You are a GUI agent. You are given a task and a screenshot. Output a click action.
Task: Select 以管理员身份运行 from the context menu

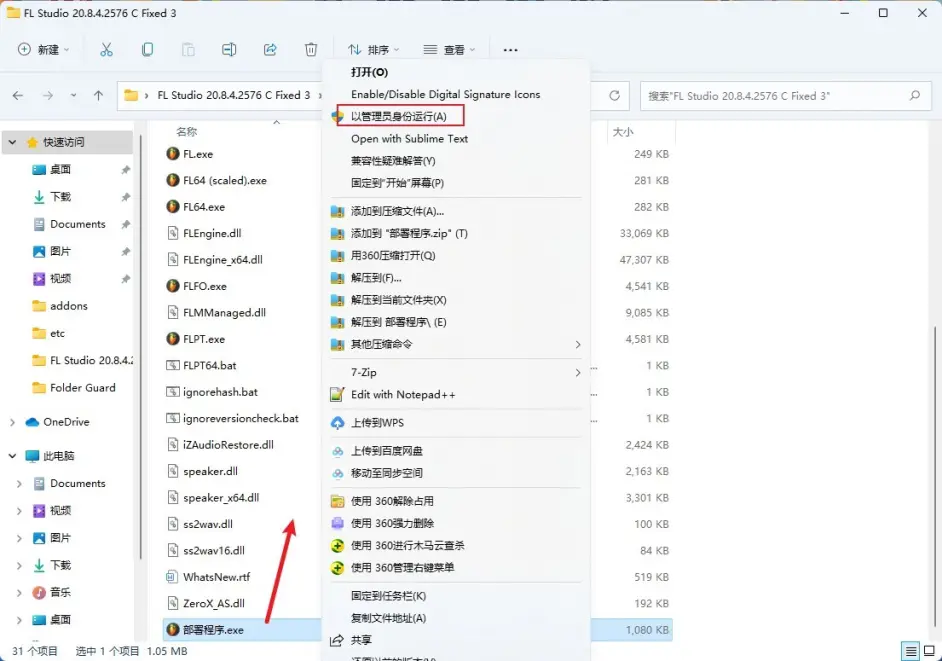[397, 115]
